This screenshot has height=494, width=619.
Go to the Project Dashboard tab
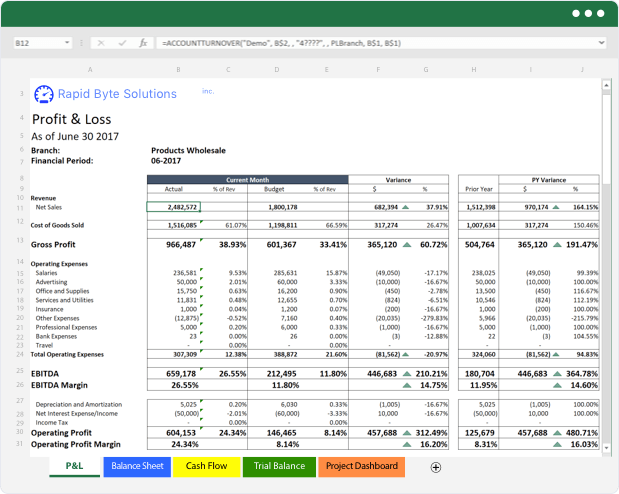tap(361, 466)
